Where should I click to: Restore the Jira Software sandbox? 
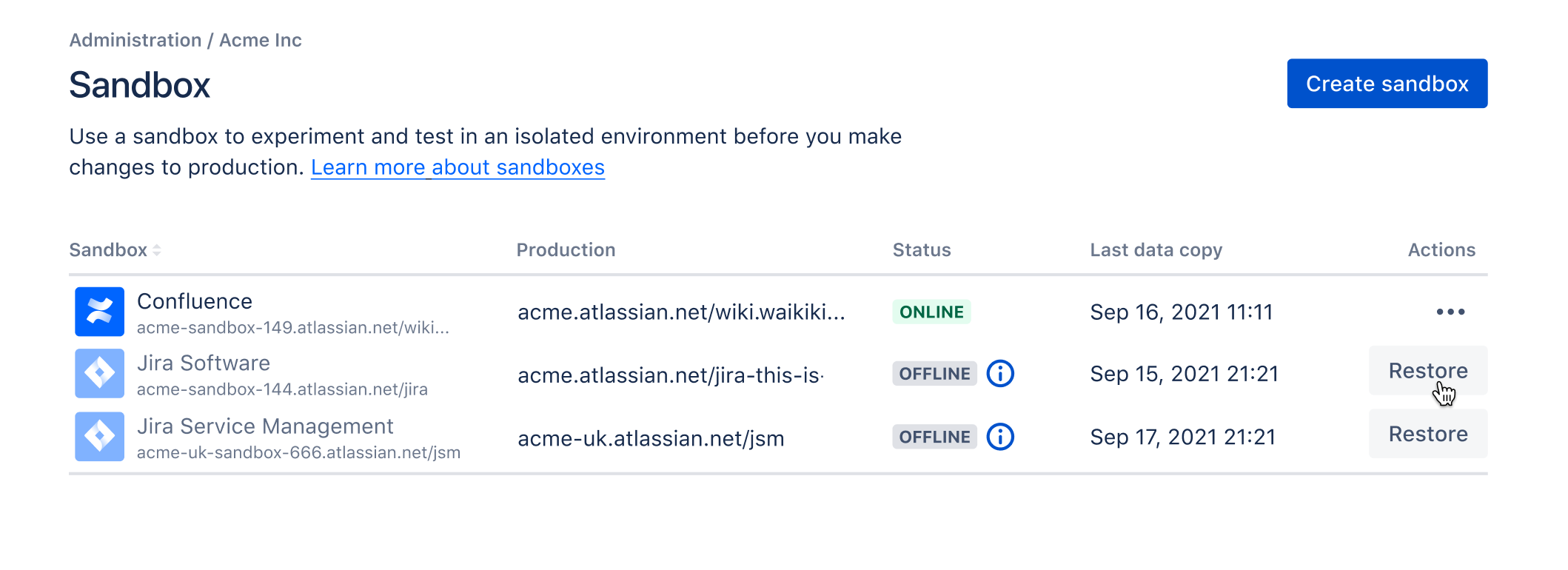[x=1427, y=370]
